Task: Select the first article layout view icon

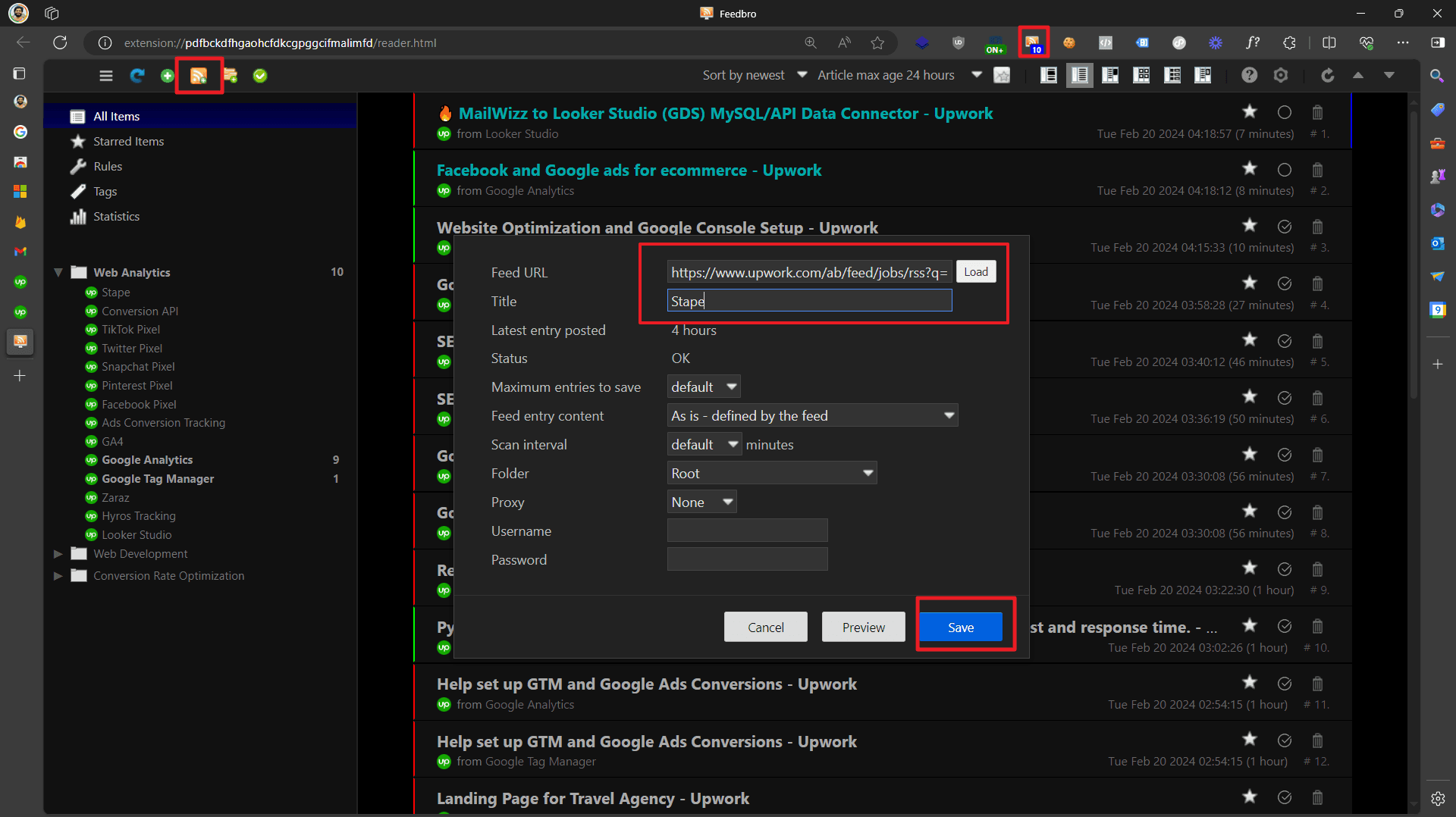Action: point(1049,75)
